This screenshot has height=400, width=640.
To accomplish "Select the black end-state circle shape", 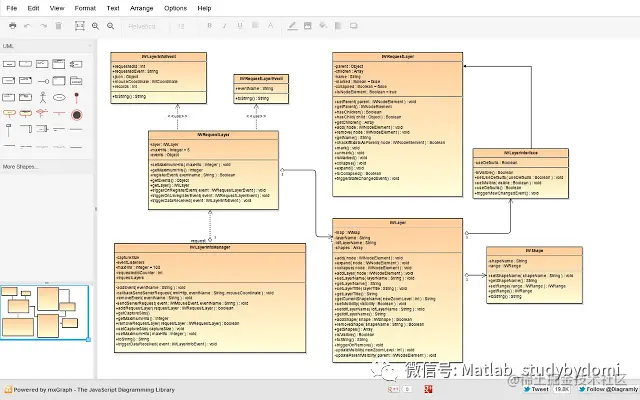I will tap(76, 115).
